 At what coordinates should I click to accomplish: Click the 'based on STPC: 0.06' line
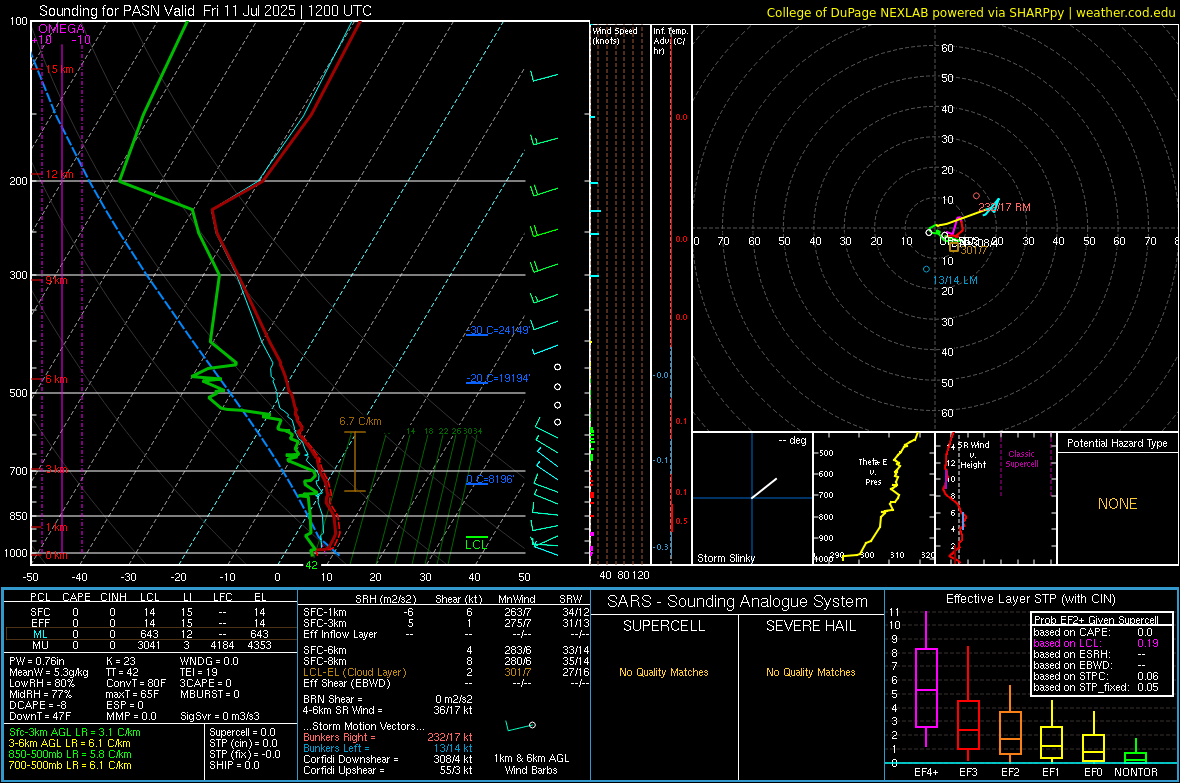(1096, 676)
